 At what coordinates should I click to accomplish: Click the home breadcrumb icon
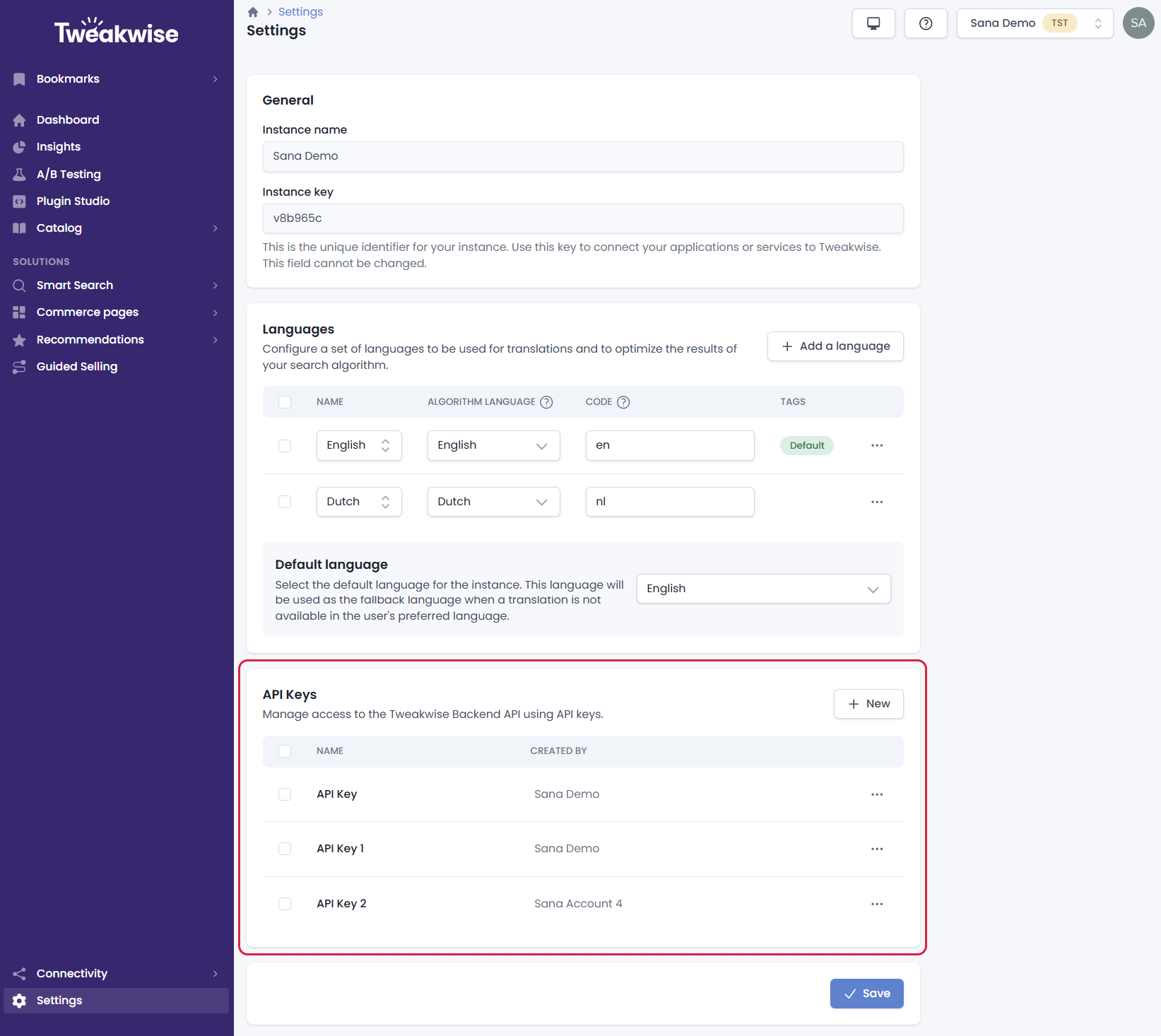click(253, 12)
